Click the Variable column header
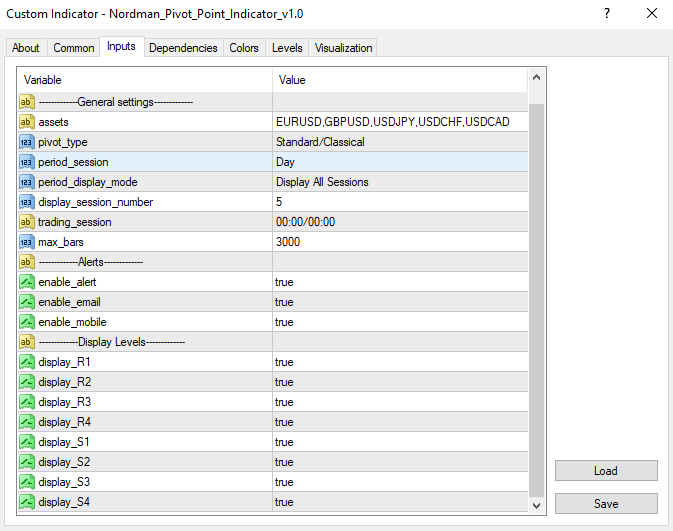The image size is (673, 531). point(145,80)
